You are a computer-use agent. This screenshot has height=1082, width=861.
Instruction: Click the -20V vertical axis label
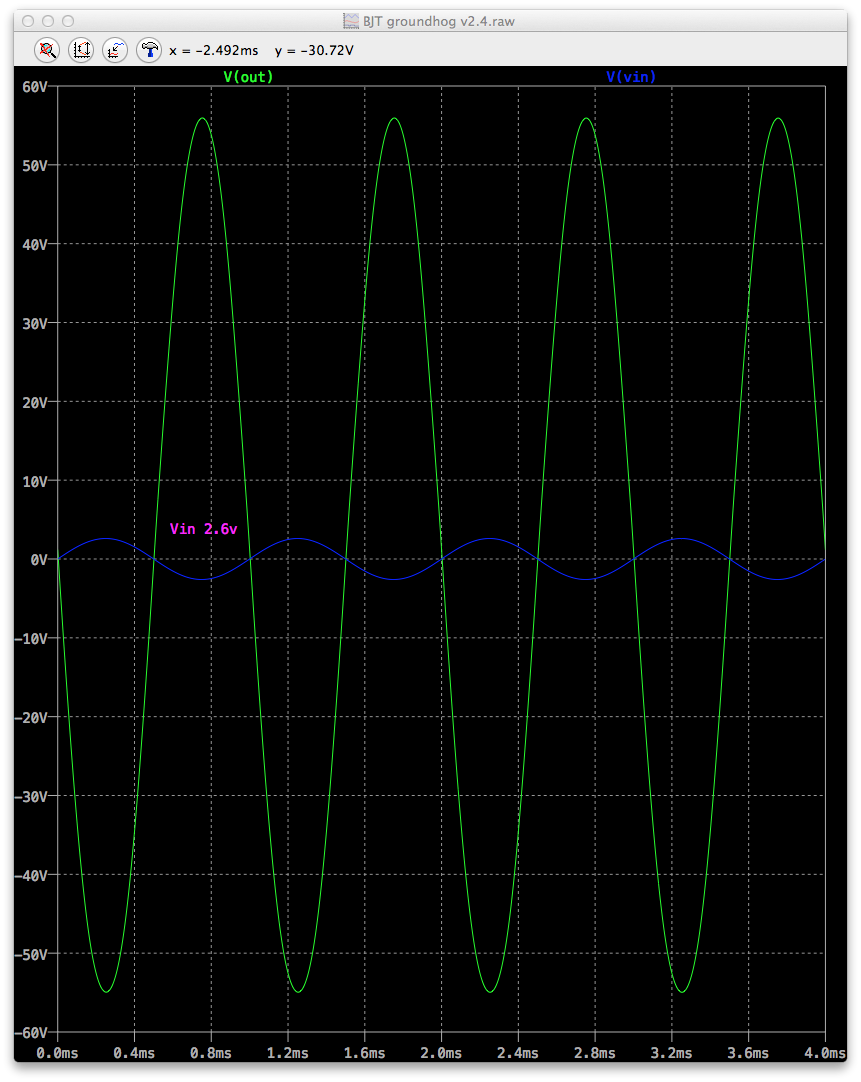(x=31, y=718)
